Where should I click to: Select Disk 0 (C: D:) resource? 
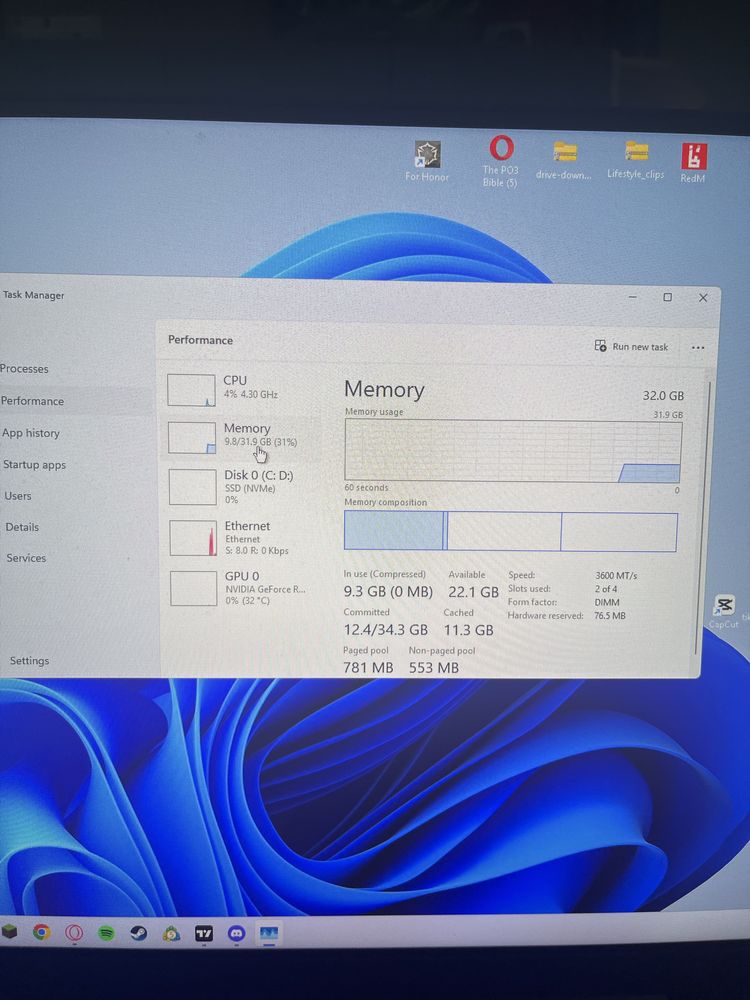pos(244,487)
